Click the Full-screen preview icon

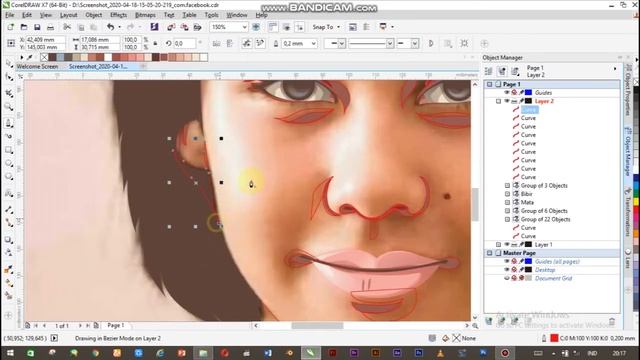(x=256, y=27)
